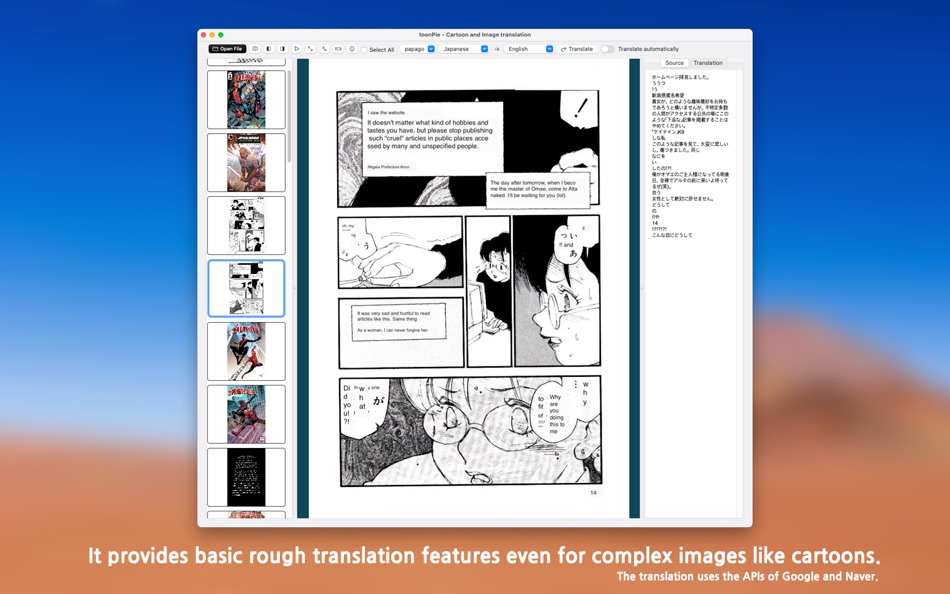The image size is (950, 594).
Task: Click the Translate button
Action: [577, 49]
